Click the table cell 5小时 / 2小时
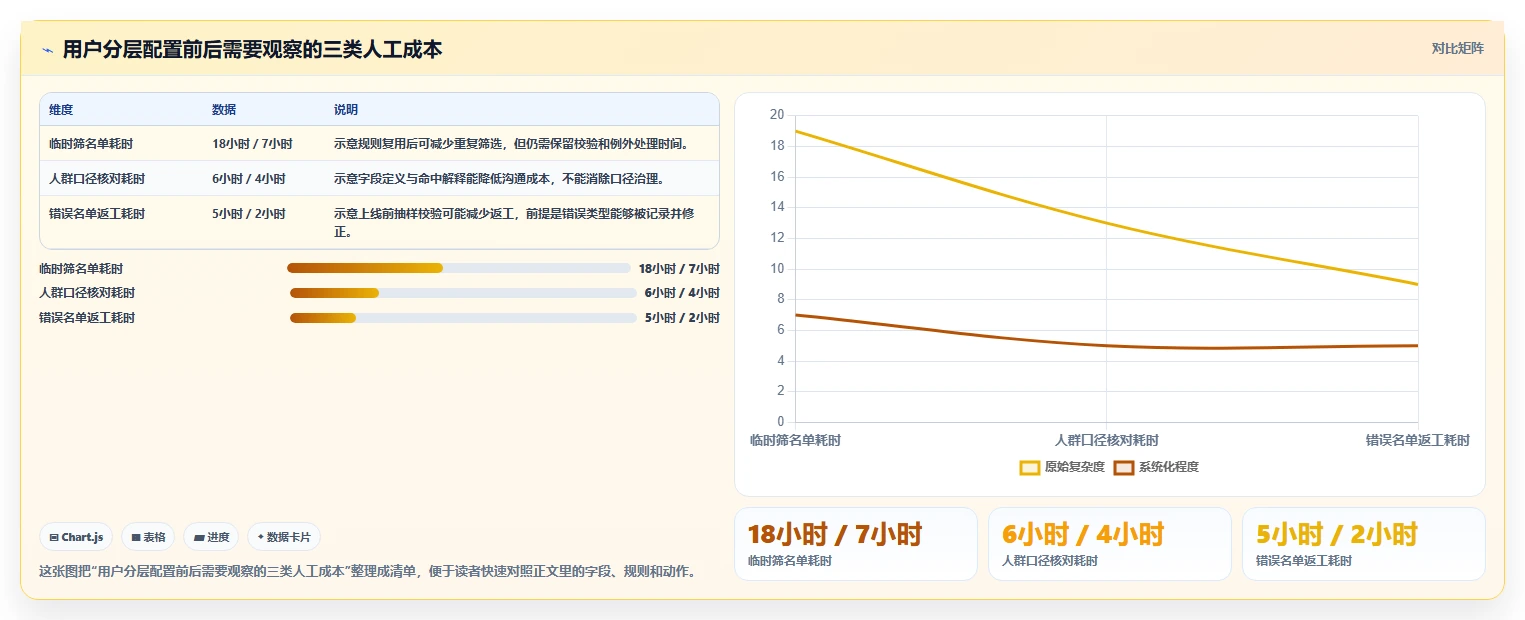The image size is (1525, 620). [249, 214]
